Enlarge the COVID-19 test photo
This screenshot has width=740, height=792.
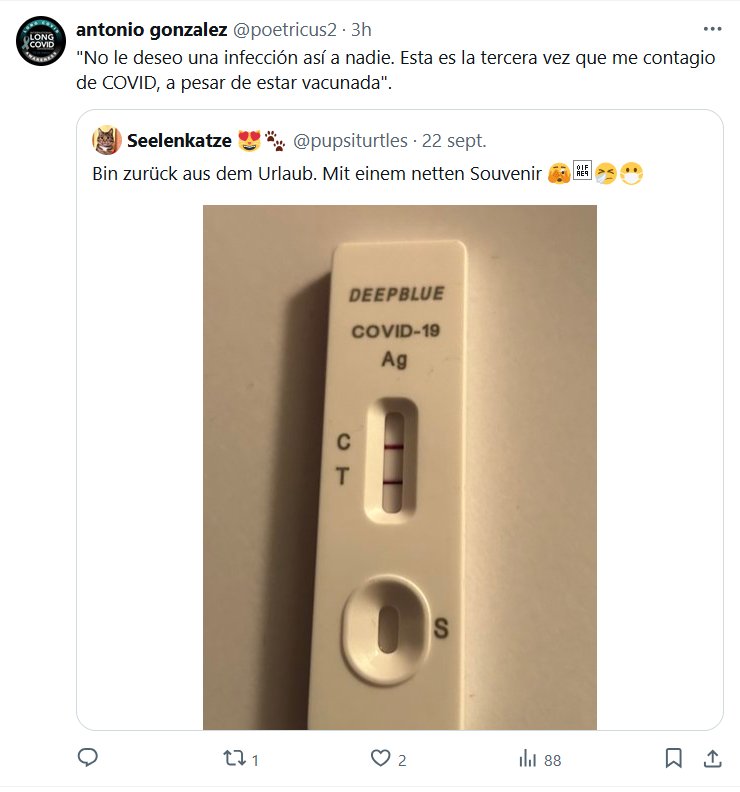(x=399, y=467)
